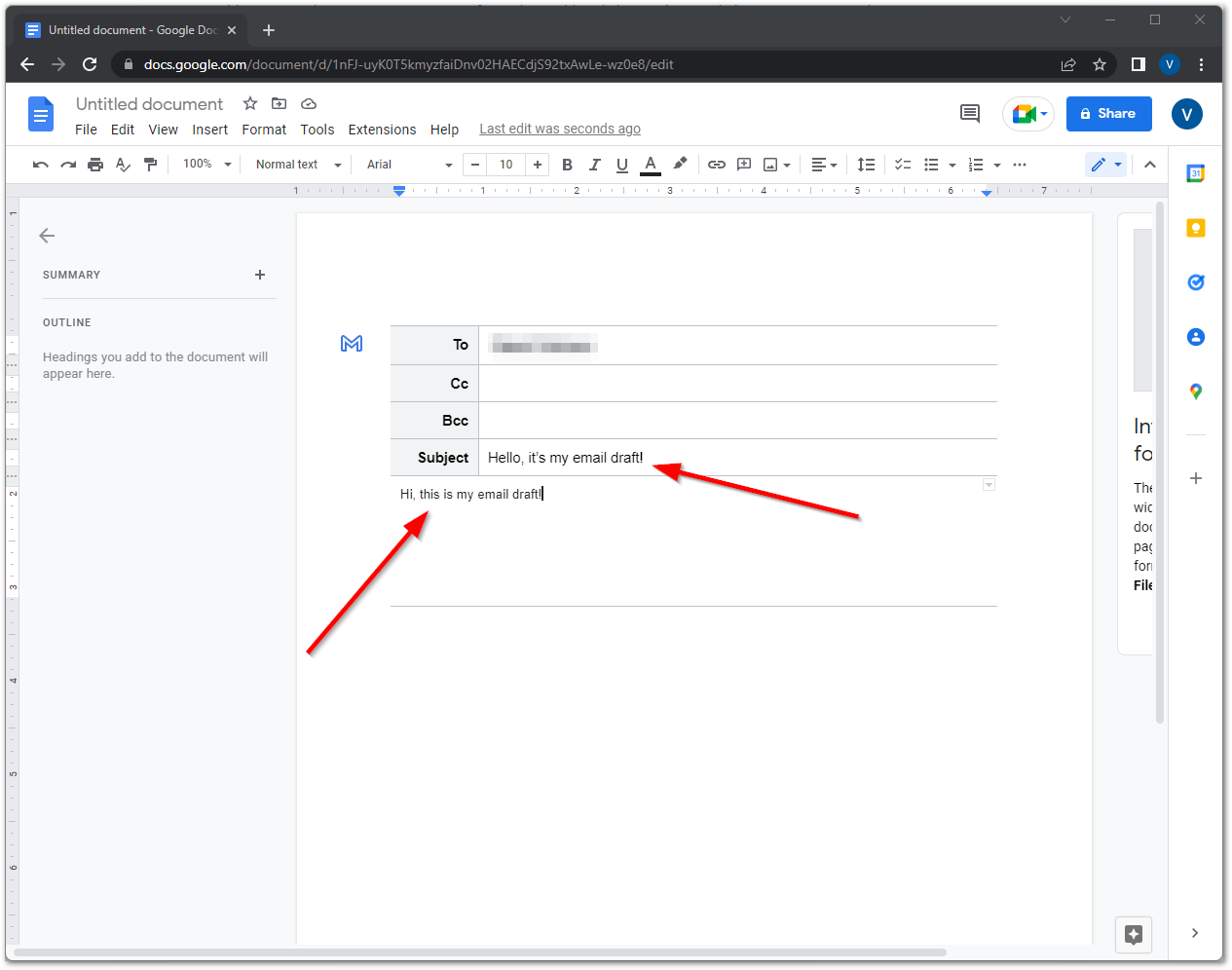
Task: Open the comment history icon
Action: tap(969, 113)
